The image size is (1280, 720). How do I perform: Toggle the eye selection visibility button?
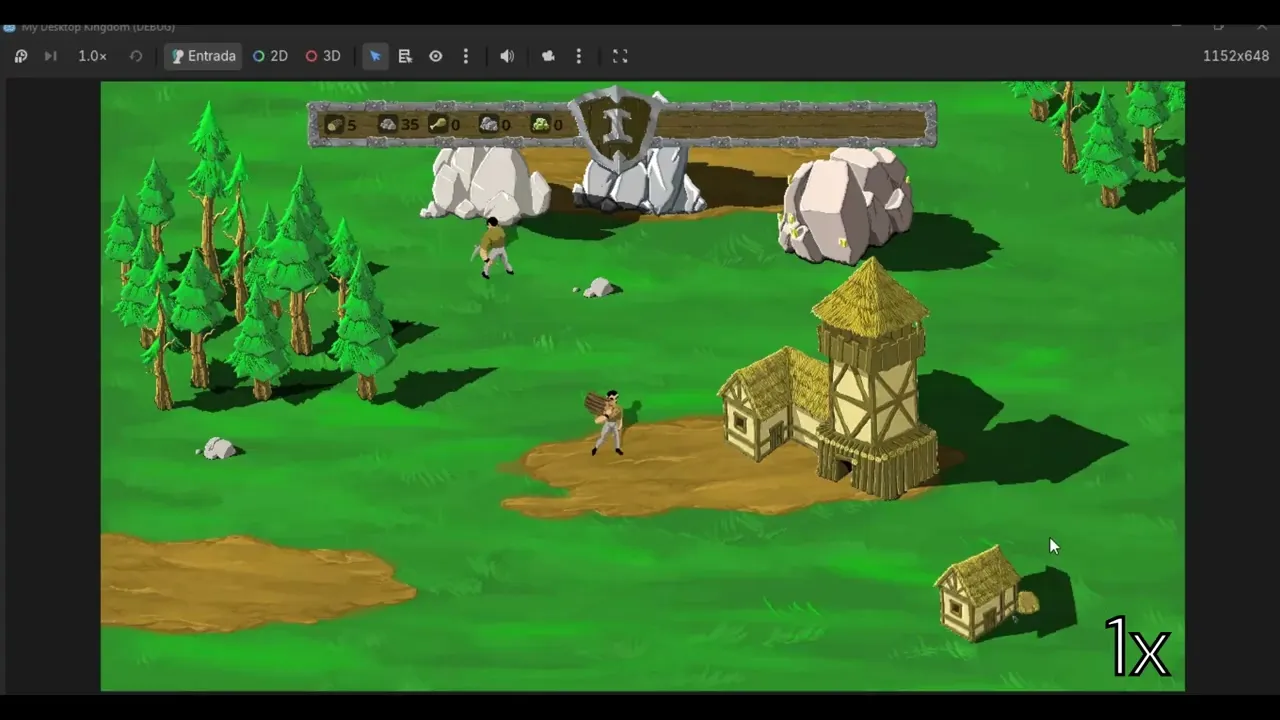tap(436, 56)
